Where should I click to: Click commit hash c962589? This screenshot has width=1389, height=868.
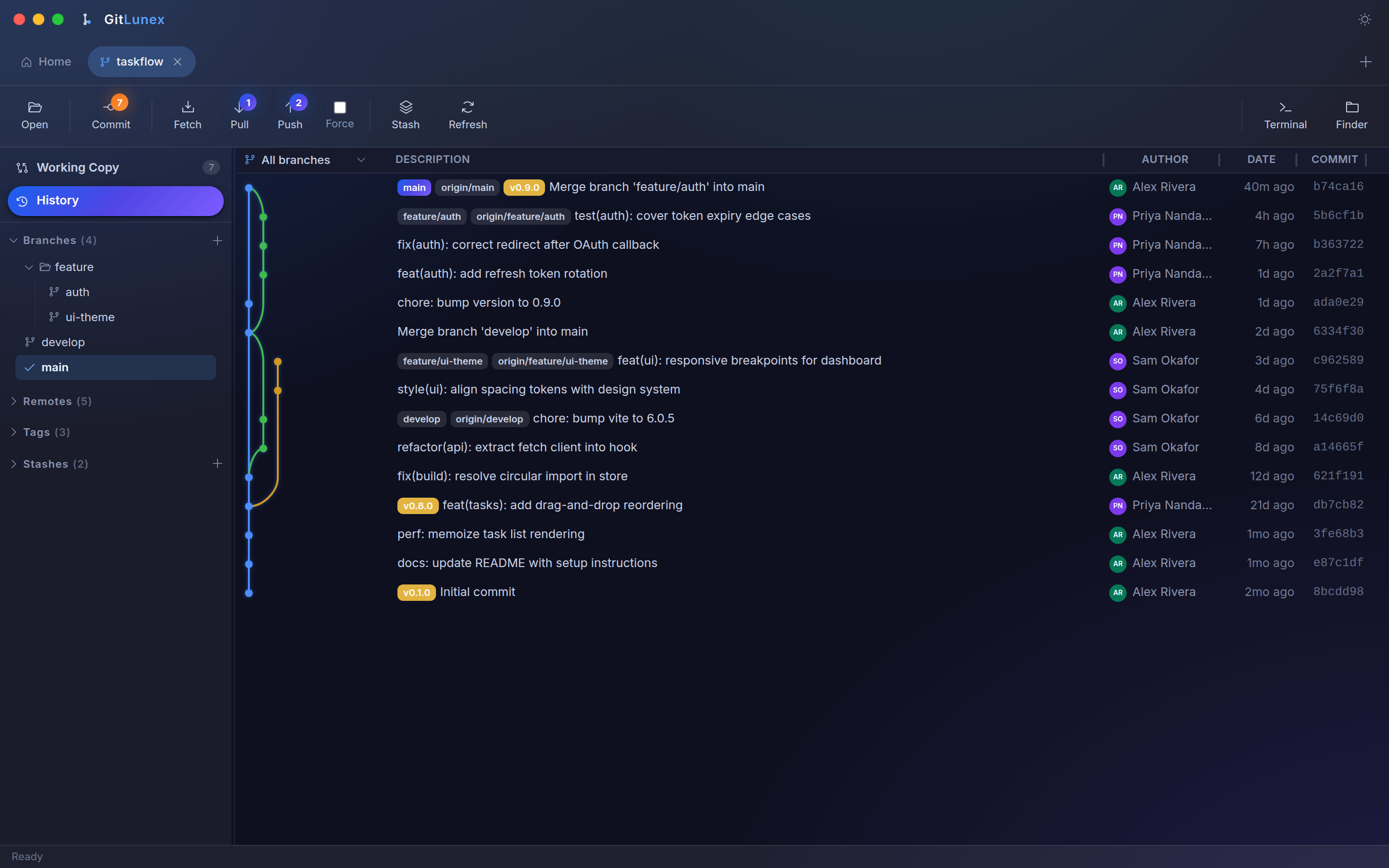(x=1338, y=360)
